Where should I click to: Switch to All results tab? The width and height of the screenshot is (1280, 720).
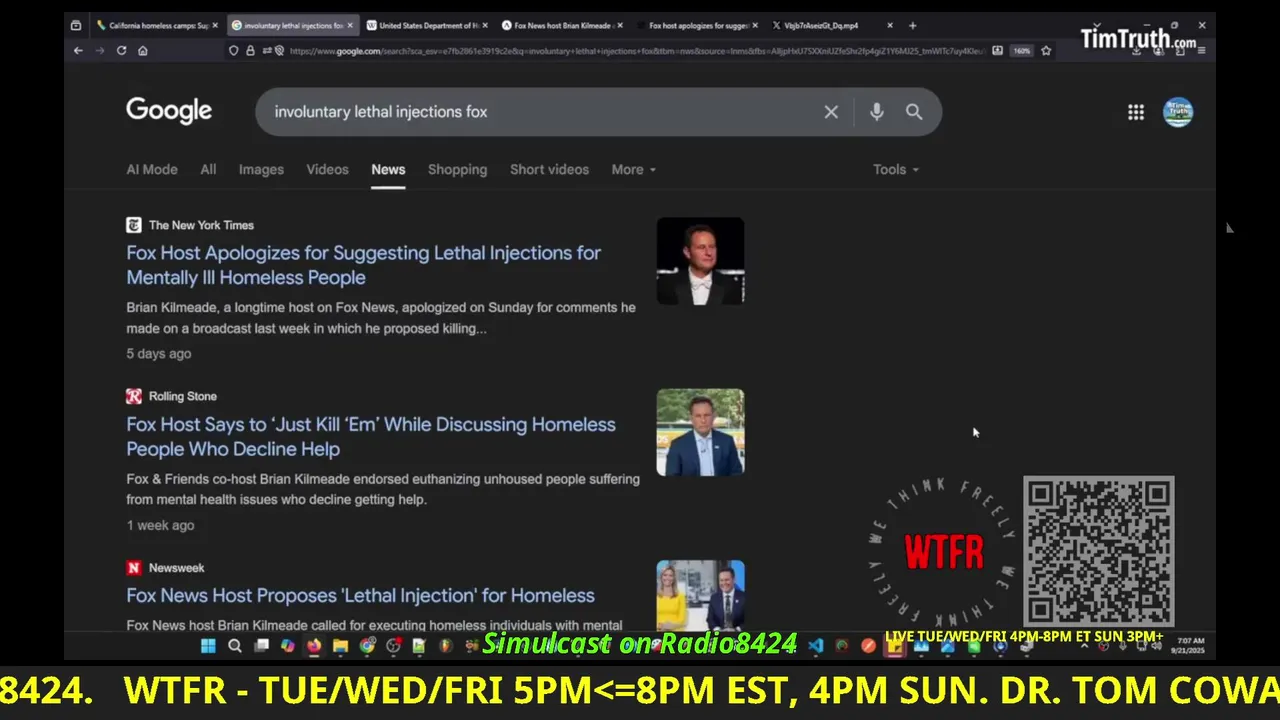click(x=208, y=169)
